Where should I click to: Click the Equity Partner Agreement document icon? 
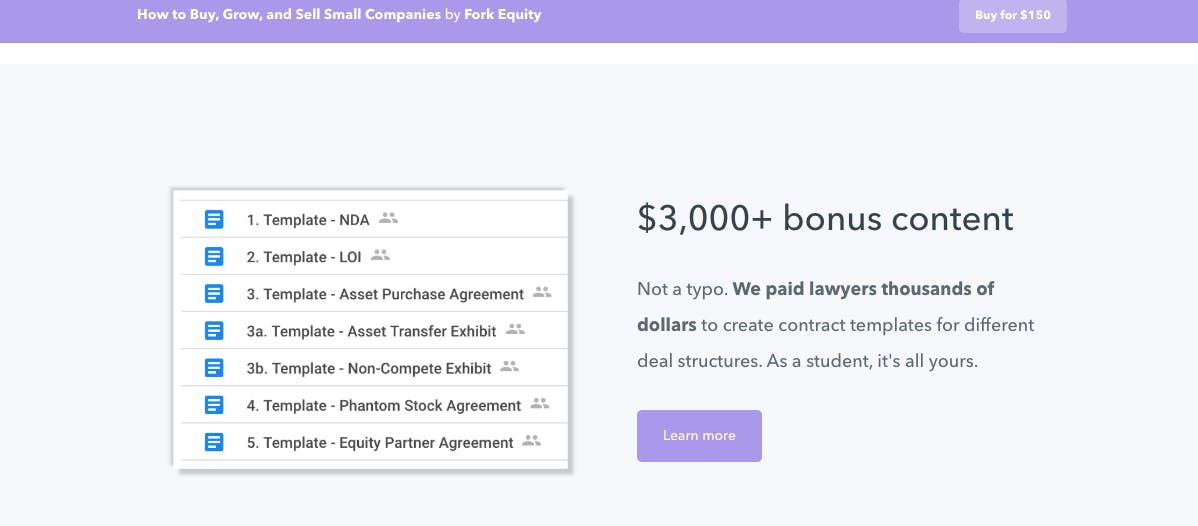click(x=214, y=442)
